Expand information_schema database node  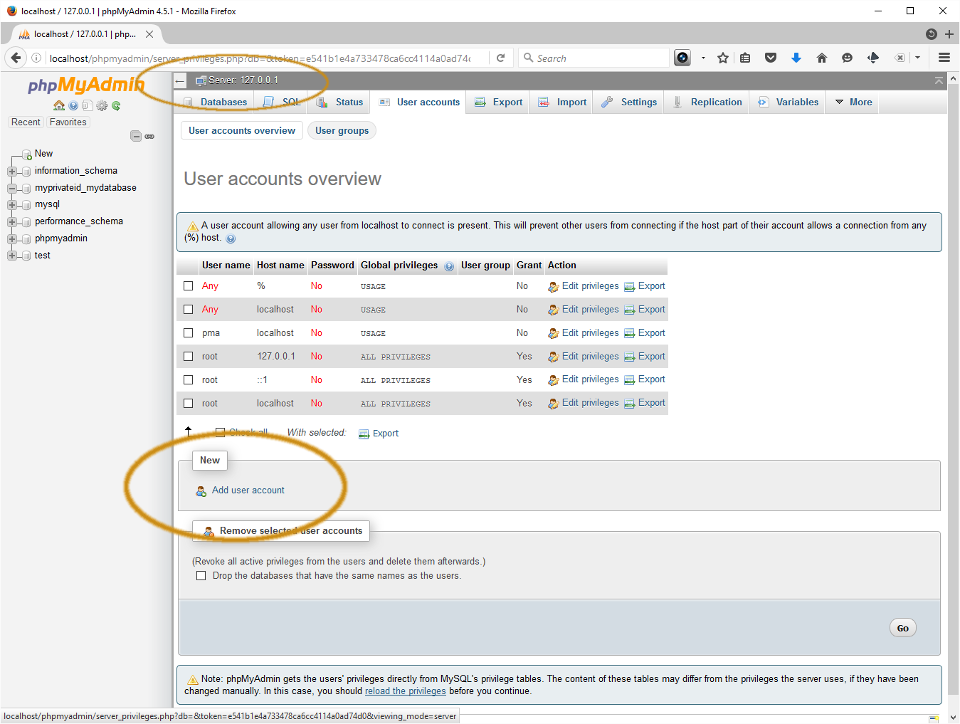tap(12, 171)
